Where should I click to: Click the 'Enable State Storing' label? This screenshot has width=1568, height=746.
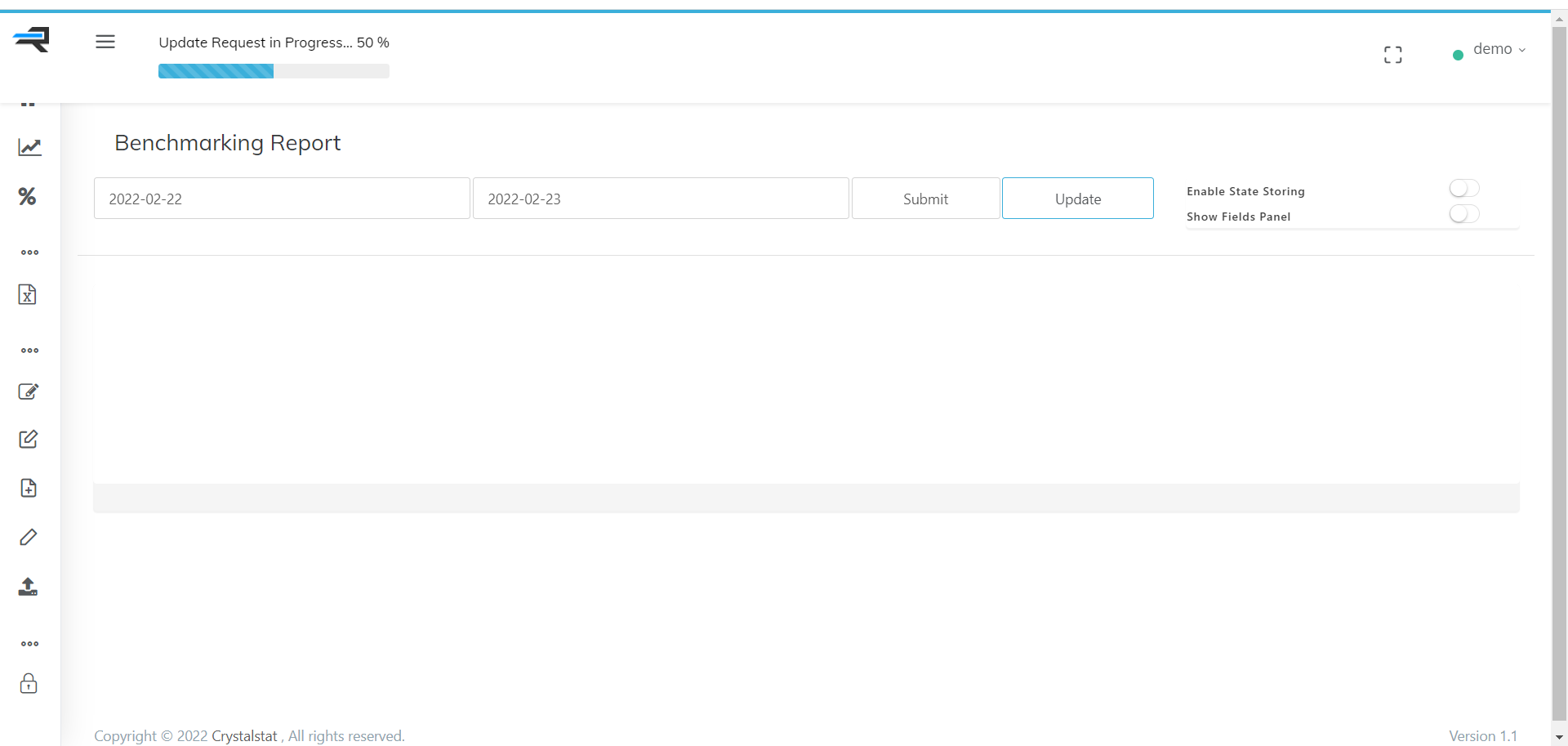[x=1245, y=191]
